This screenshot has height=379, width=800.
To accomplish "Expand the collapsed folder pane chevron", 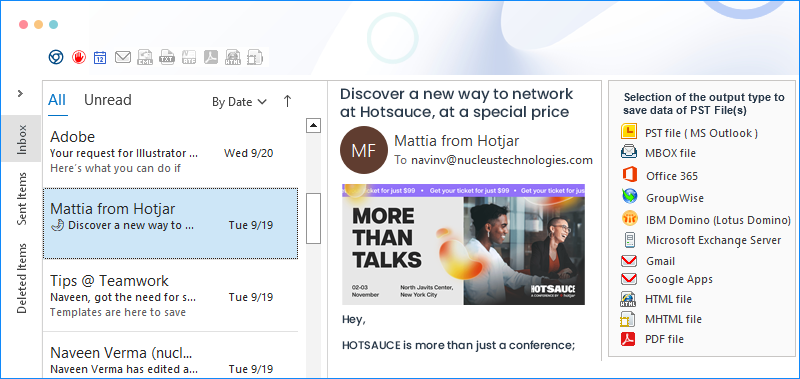I will coord(20,93).
